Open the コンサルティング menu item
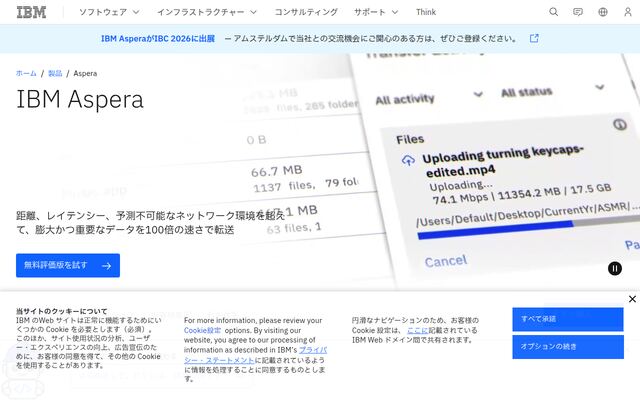Image resolution: width=640 pixels, height=400 pixels. point(306,12)
